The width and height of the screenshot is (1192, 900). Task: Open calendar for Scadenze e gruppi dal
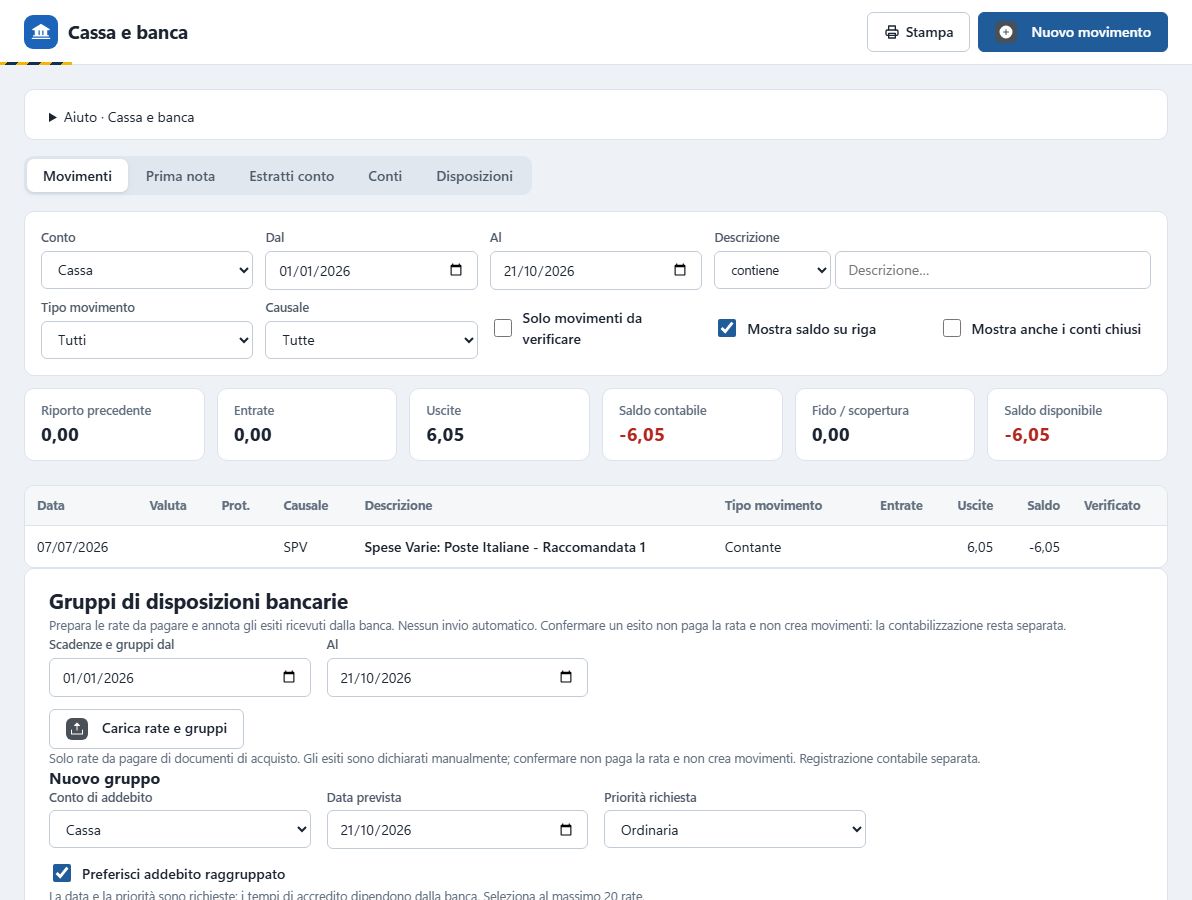289,677
